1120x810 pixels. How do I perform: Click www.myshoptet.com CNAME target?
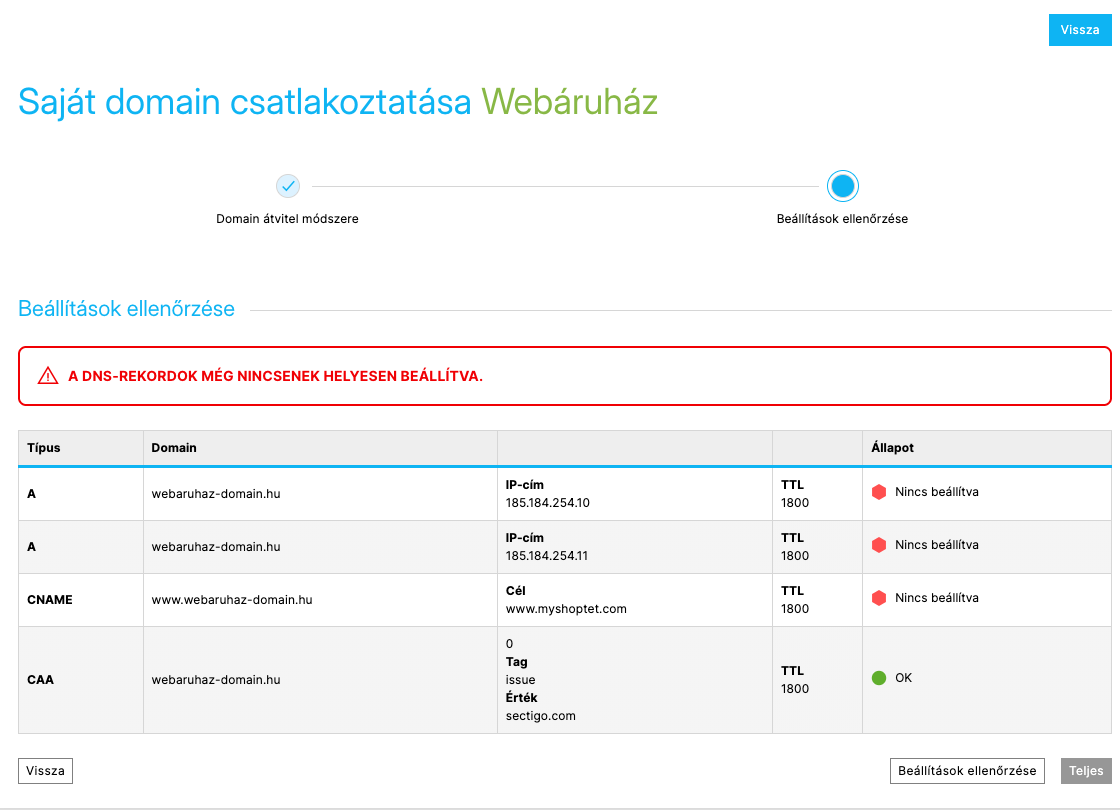point(566,609)
